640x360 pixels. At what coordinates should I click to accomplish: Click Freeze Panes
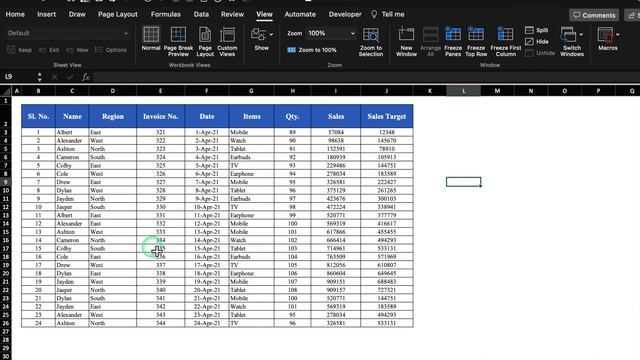pyautogui.click(x=453, y=42)
